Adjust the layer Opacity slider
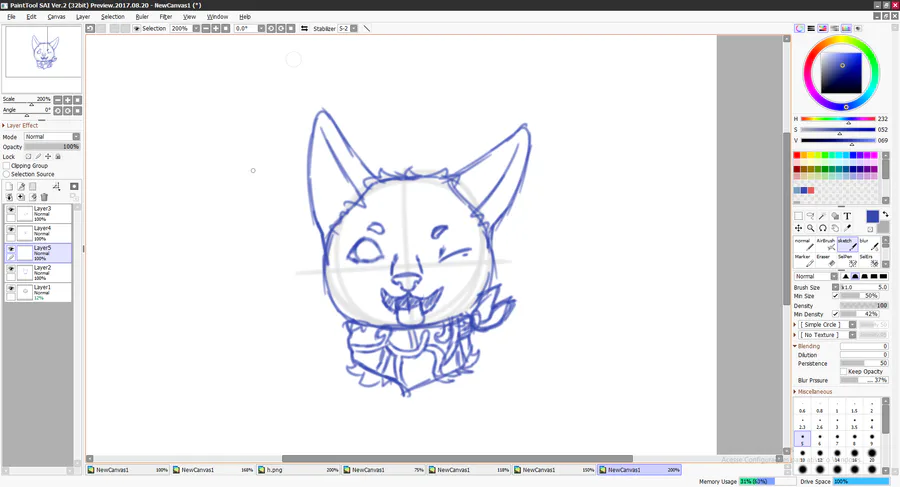 coord(52,146)
